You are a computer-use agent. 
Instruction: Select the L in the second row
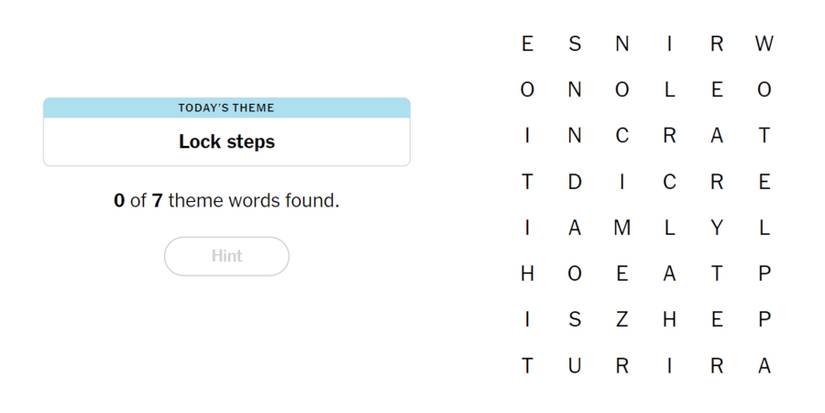[x=669, y=90]
